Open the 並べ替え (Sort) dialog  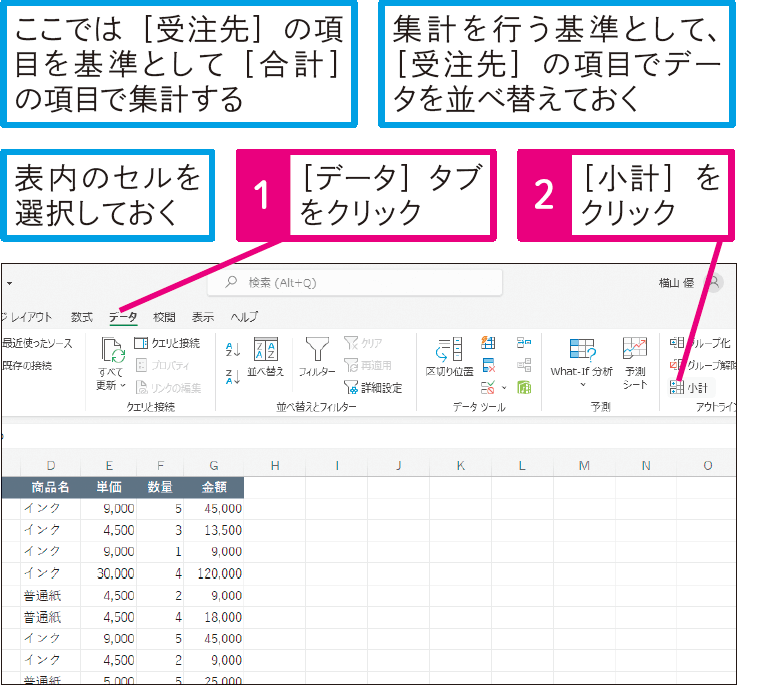click(x=266, y=356)
